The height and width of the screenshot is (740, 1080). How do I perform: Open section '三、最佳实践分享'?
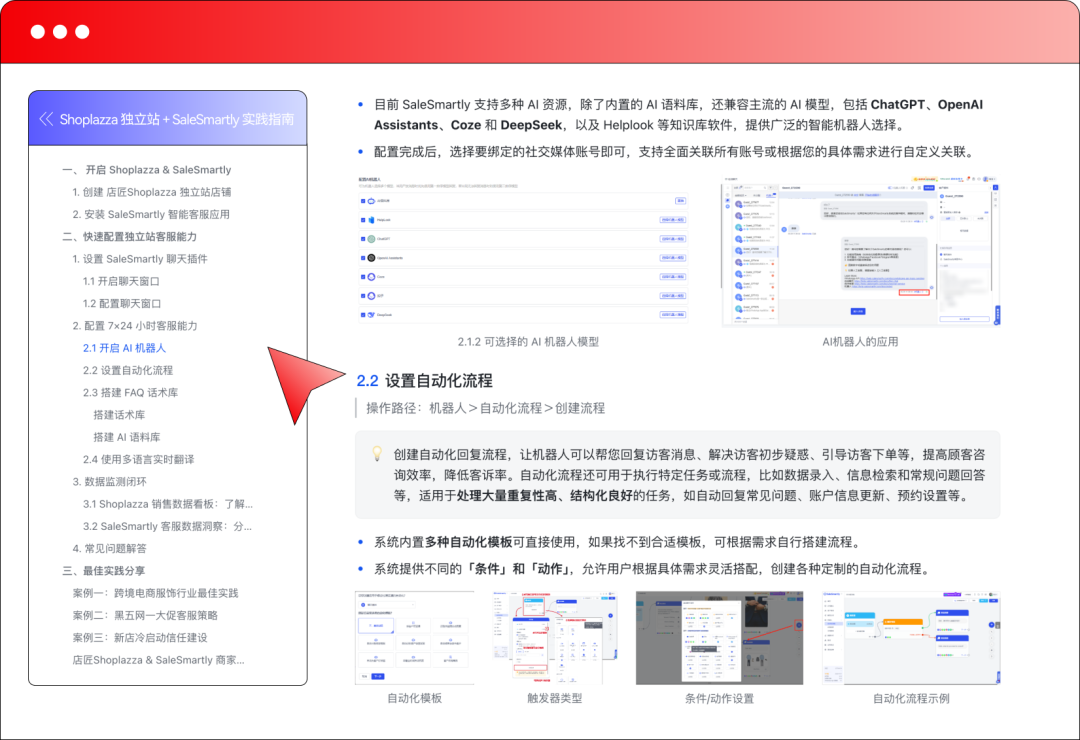coord(104,571)
